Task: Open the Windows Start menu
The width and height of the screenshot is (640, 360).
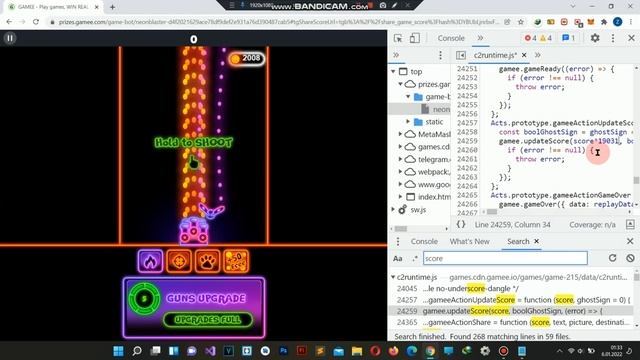Action: (x=118, y=351)
